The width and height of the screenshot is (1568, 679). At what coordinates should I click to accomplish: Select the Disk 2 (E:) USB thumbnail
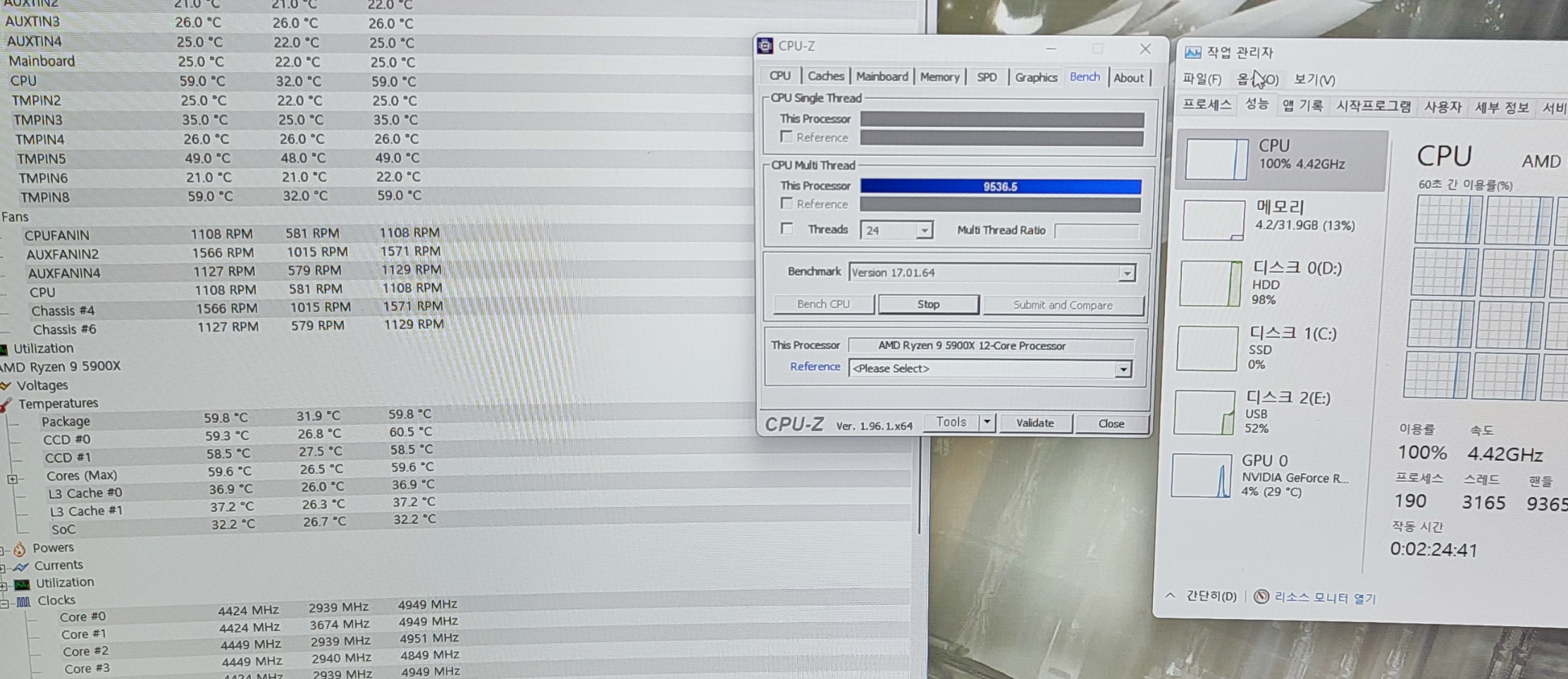[1204, 412]
